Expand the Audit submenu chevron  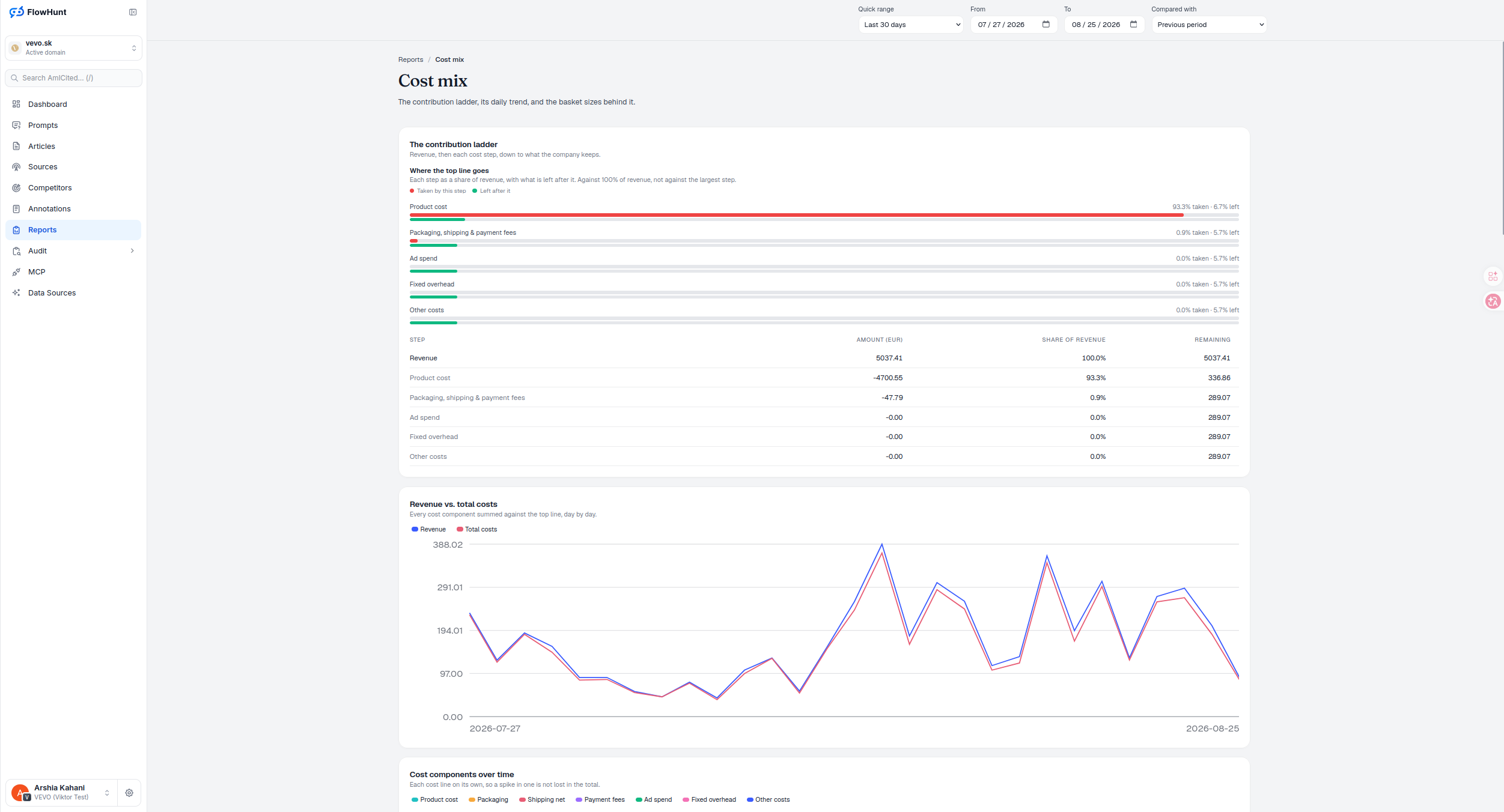pos(132,251)
